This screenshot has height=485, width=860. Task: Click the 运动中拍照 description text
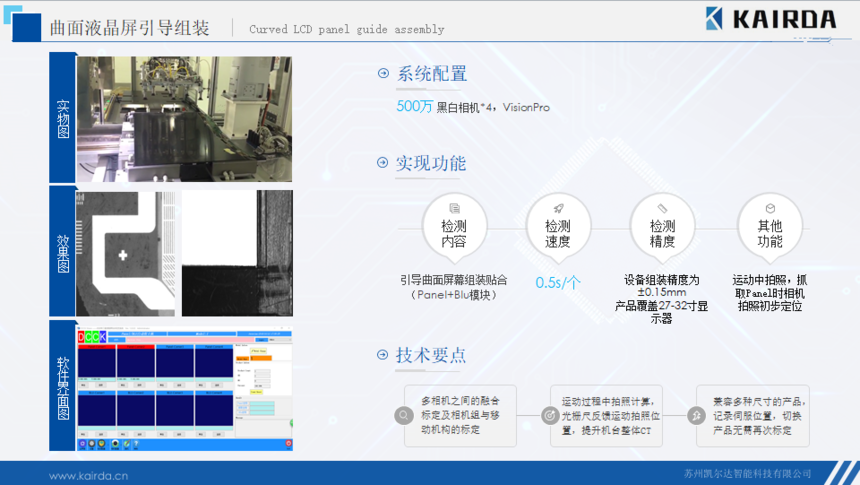coord(770,293)
